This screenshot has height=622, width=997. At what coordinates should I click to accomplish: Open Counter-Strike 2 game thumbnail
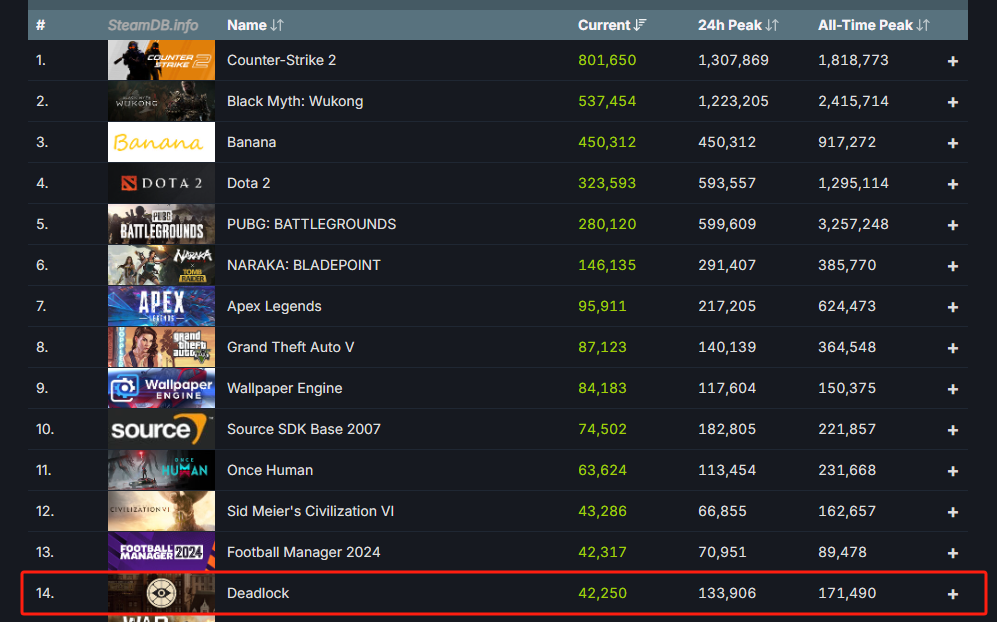click(162, 60)
